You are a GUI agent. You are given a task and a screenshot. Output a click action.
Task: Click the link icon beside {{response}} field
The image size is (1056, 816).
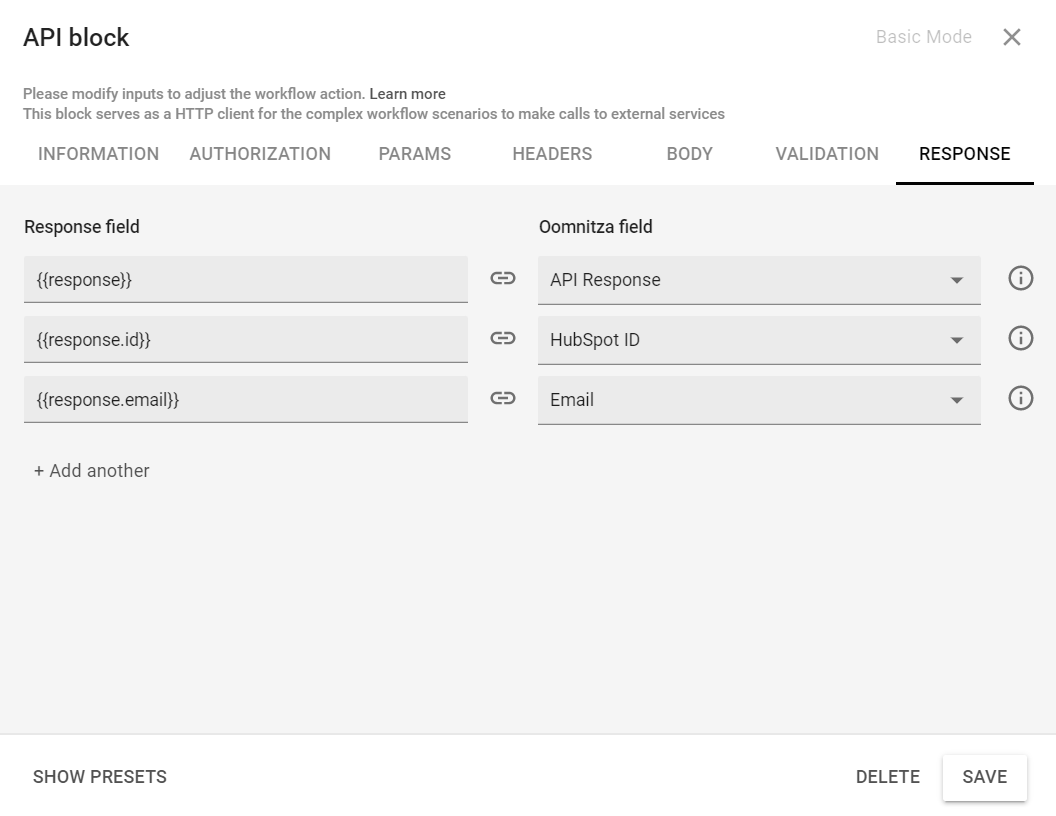coord(503,278)
